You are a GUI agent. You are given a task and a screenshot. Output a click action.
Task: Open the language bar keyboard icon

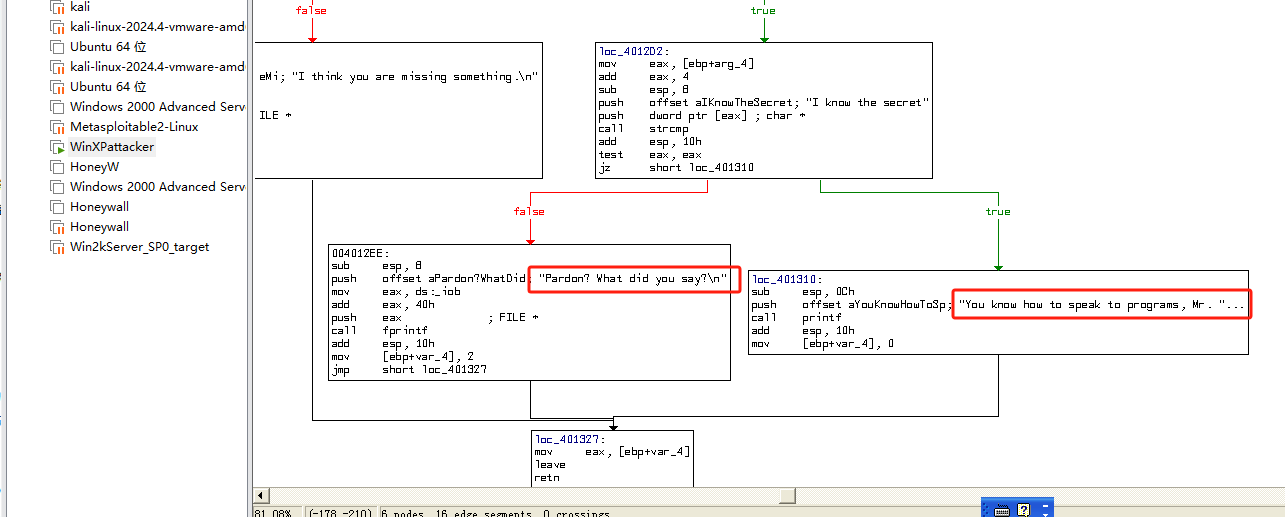[1002, 510]
